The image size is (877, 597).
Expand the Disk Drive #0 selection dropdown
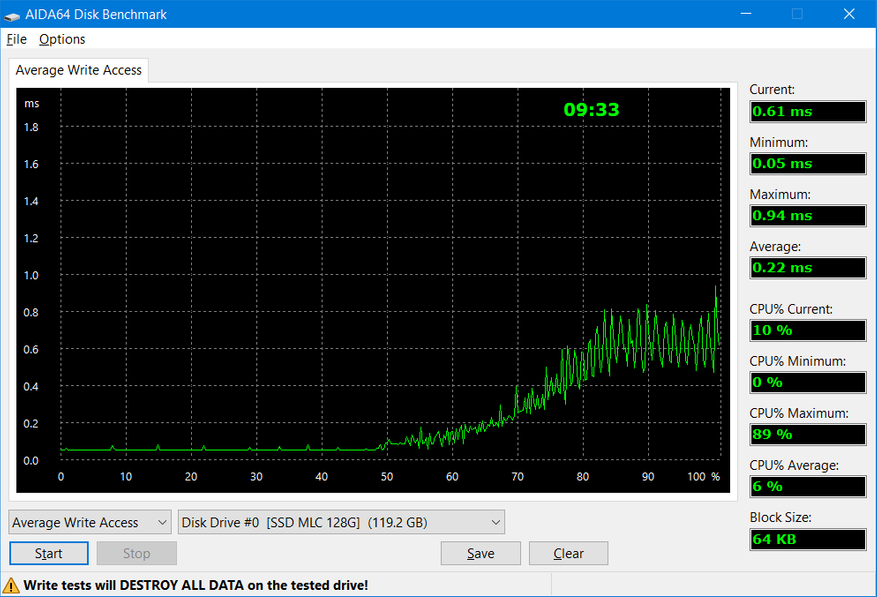pos(341,522)
